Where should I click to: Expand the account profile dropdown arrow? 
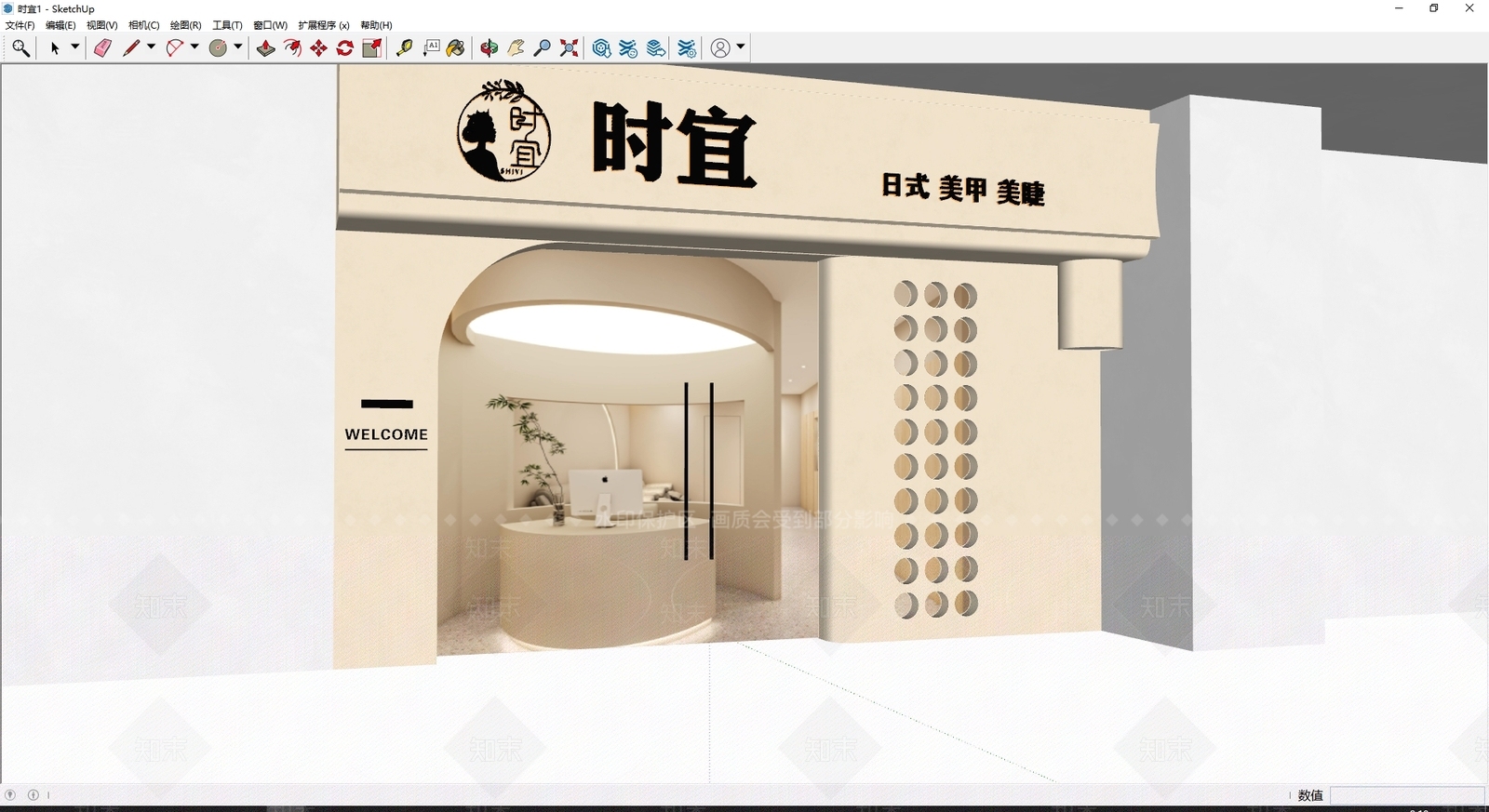741,47
